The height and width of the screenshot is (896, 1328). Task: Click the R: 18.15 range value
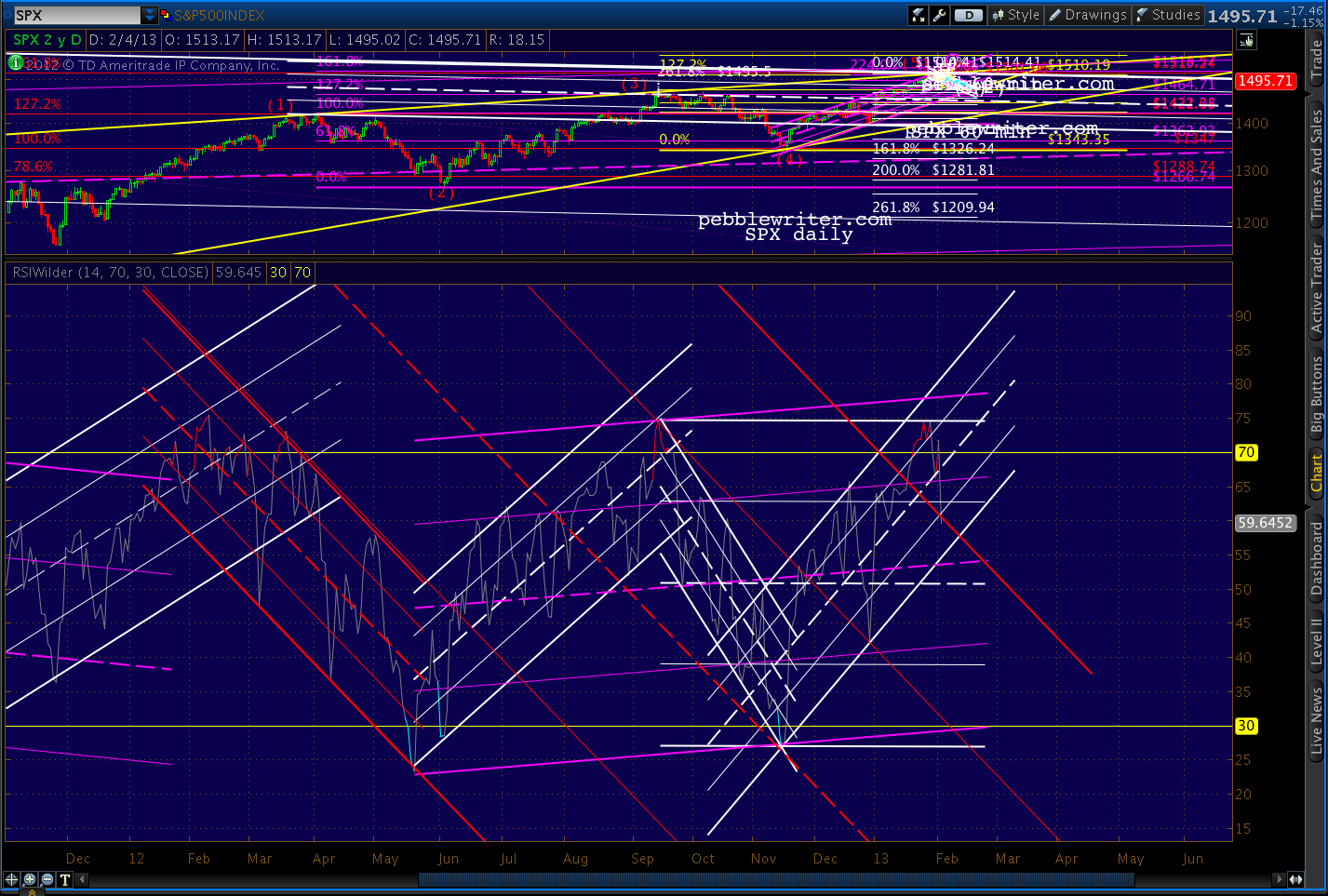pos(516,40)
